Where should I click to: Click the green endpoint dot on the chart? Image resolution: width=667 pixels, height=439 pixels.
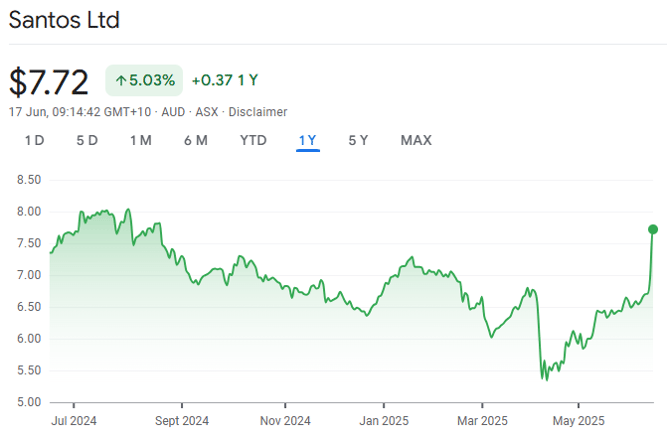[653, 229]
